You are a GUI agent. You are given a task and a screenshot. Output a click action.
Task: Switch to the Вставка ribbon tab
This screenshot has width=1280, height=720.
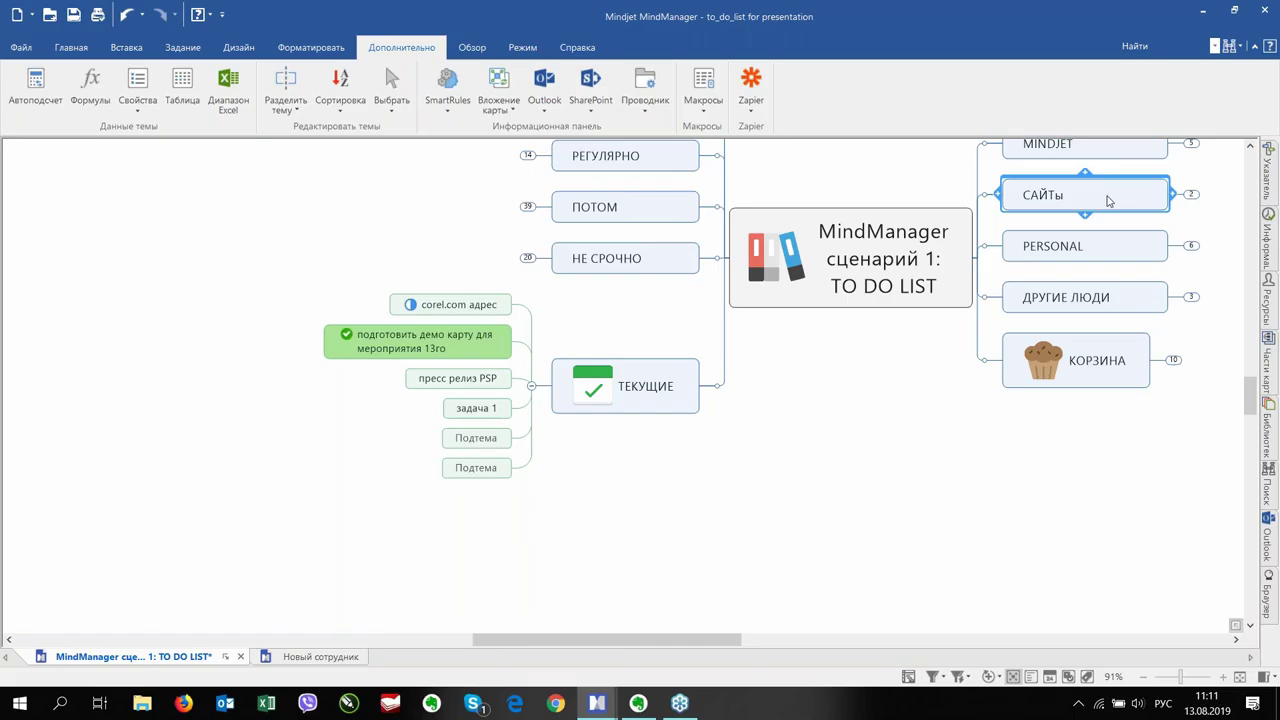click(x=126, y=47)
